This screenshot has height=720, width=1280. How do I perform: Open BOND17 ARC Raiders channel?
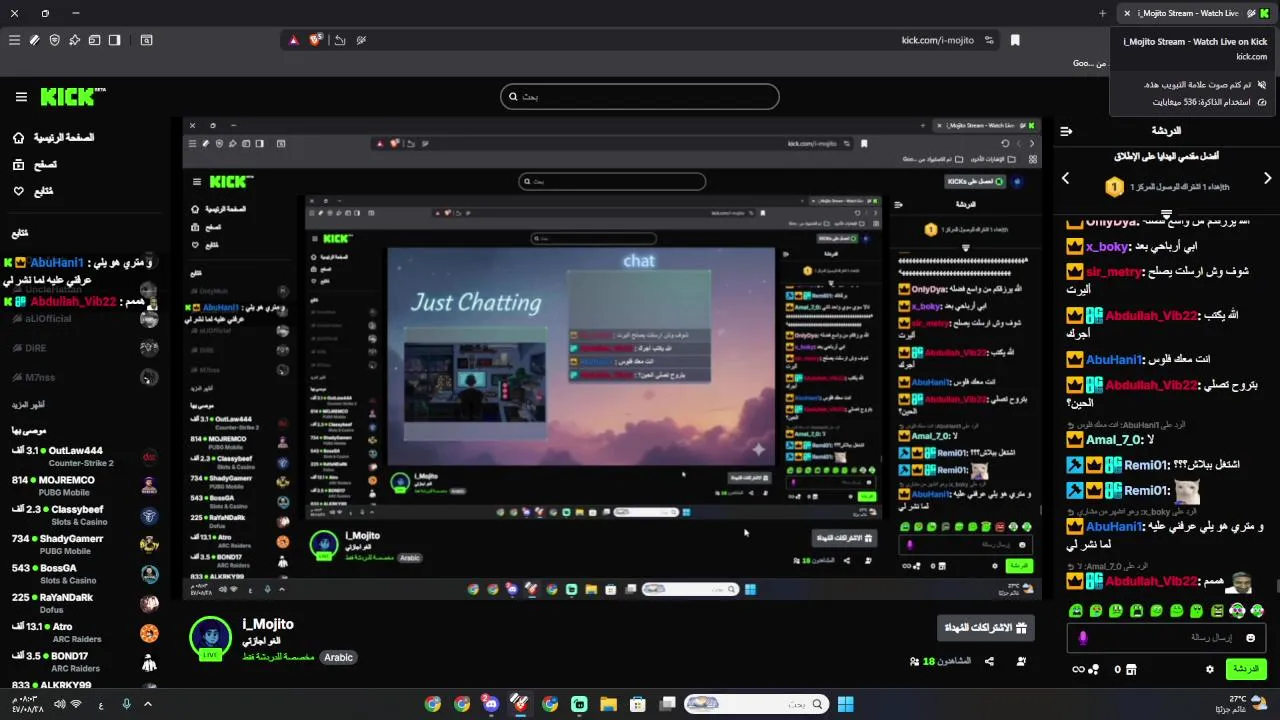coord(84,662)
